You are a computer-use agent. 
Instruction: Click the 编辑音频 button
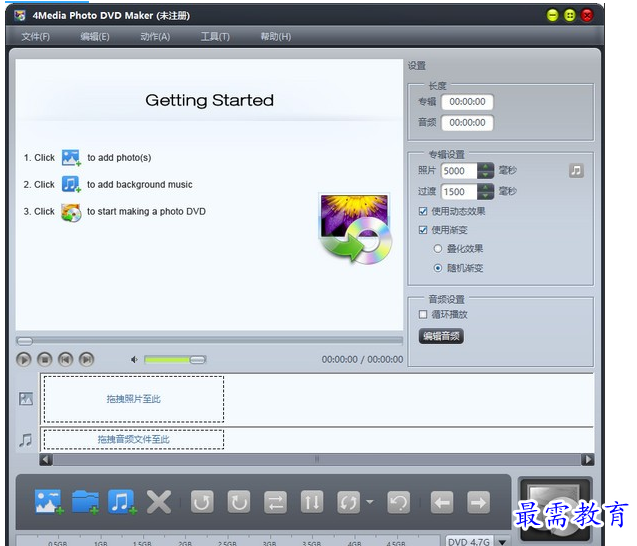click(x=441, y=336)
